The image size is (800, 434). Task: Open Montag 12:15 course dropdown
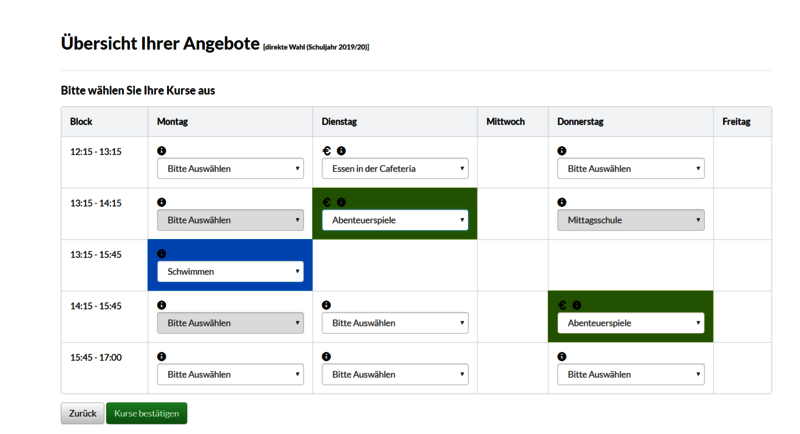tap(230, 169)
